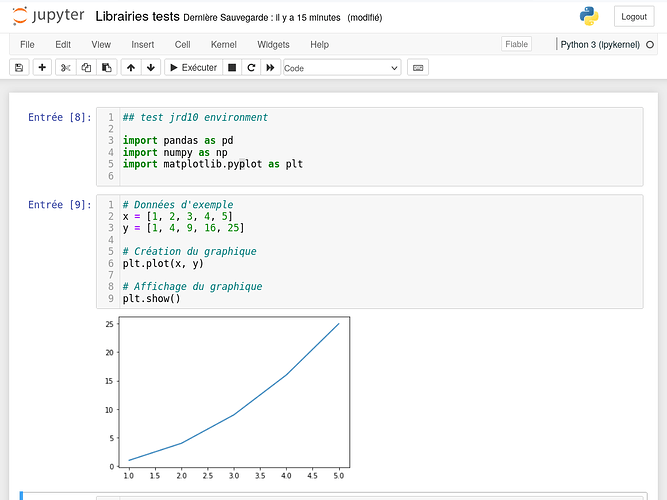This screenshot has width=667, height=500.
Task: Click the 'import pandas as pd' line
Action: pyautogui.click(x=178, y=140)
